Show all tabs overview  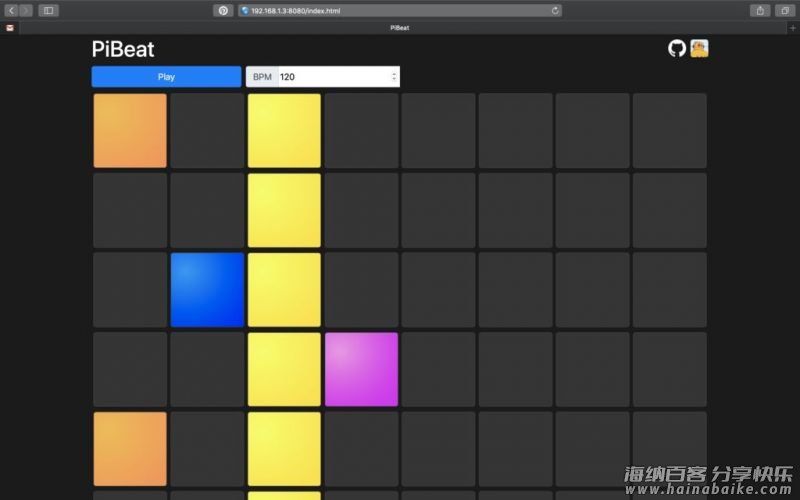pyautogui.click(x=785, y=10)
